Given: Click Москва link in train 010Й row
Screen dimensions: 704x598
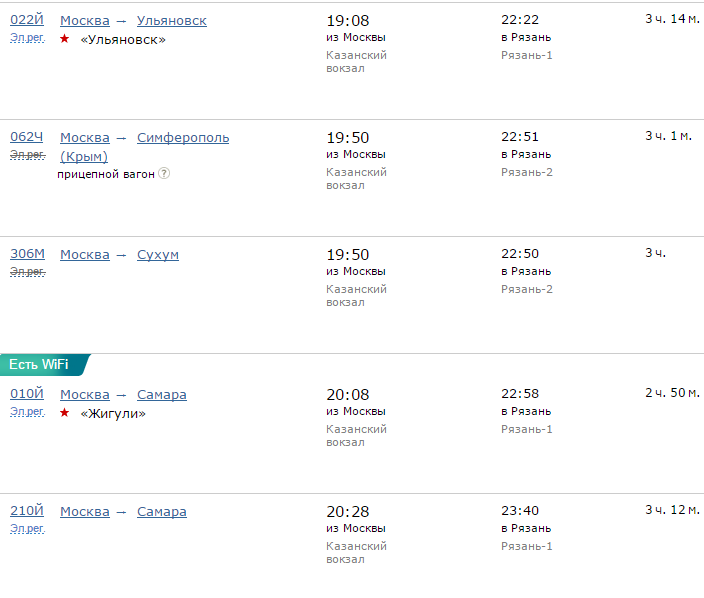Looking at the screenshot, I should click(85, 394).
